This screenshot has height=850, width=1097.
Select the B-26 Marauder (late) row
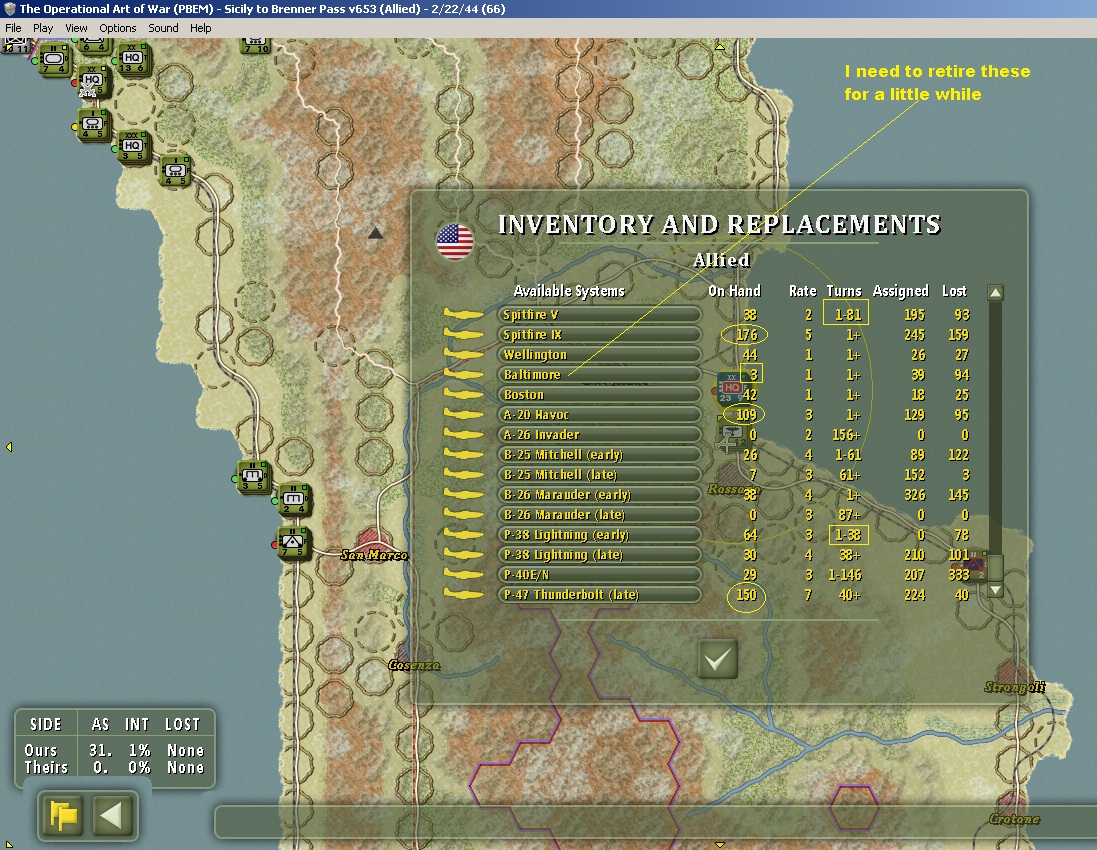[x=599, y=515]
